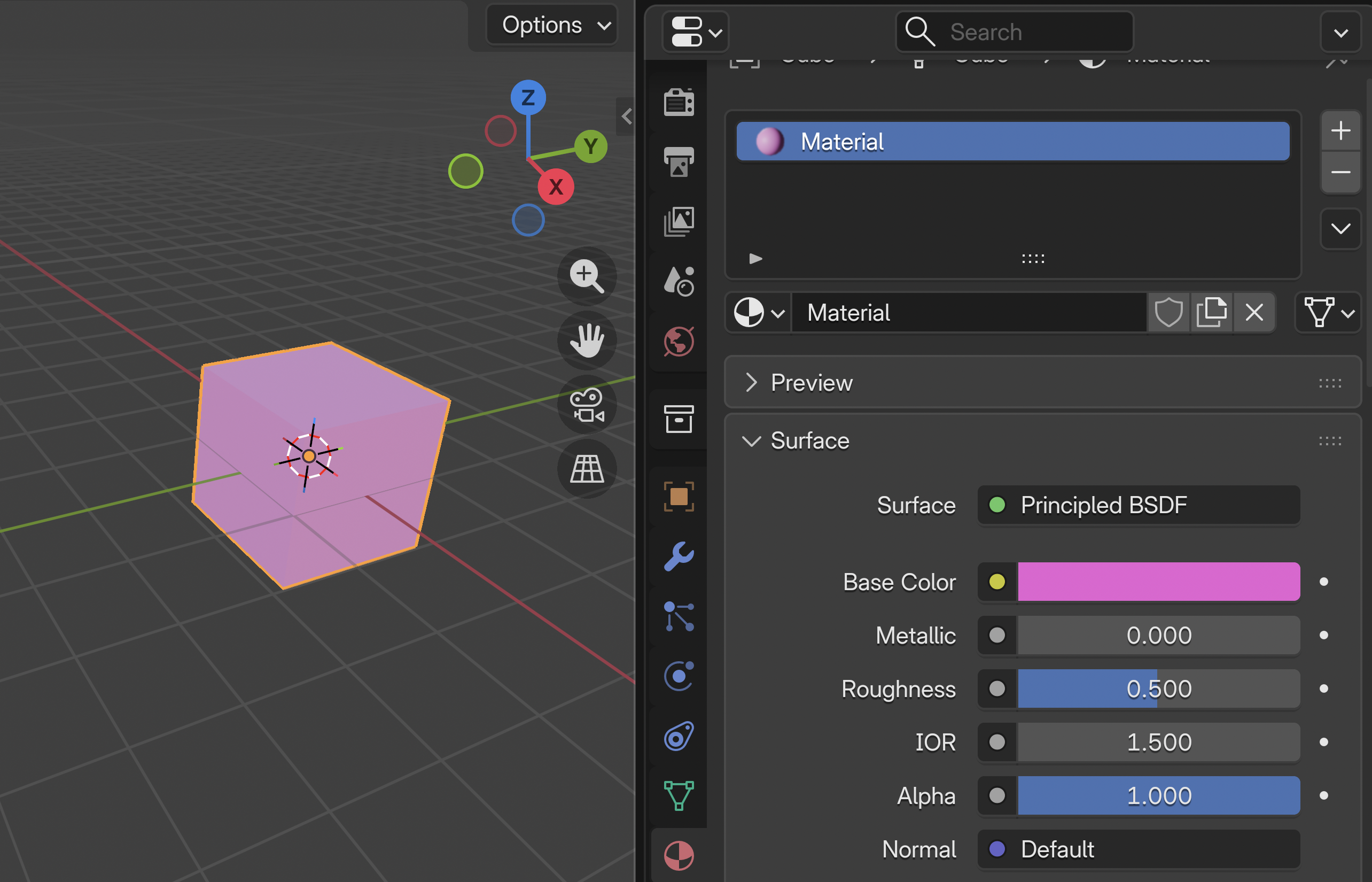Viewport: 1372px width, 882px height.
Task: Collapse the Surface panel
Action: (1042, 440)
